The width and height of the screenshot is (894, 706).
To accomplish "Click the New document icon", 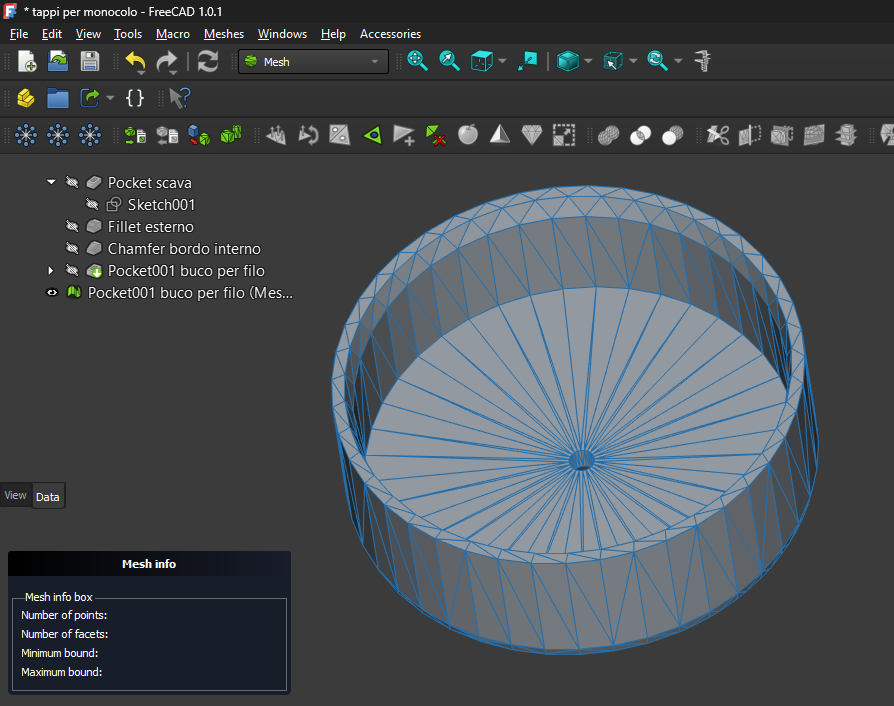I will tap(27, 61).
